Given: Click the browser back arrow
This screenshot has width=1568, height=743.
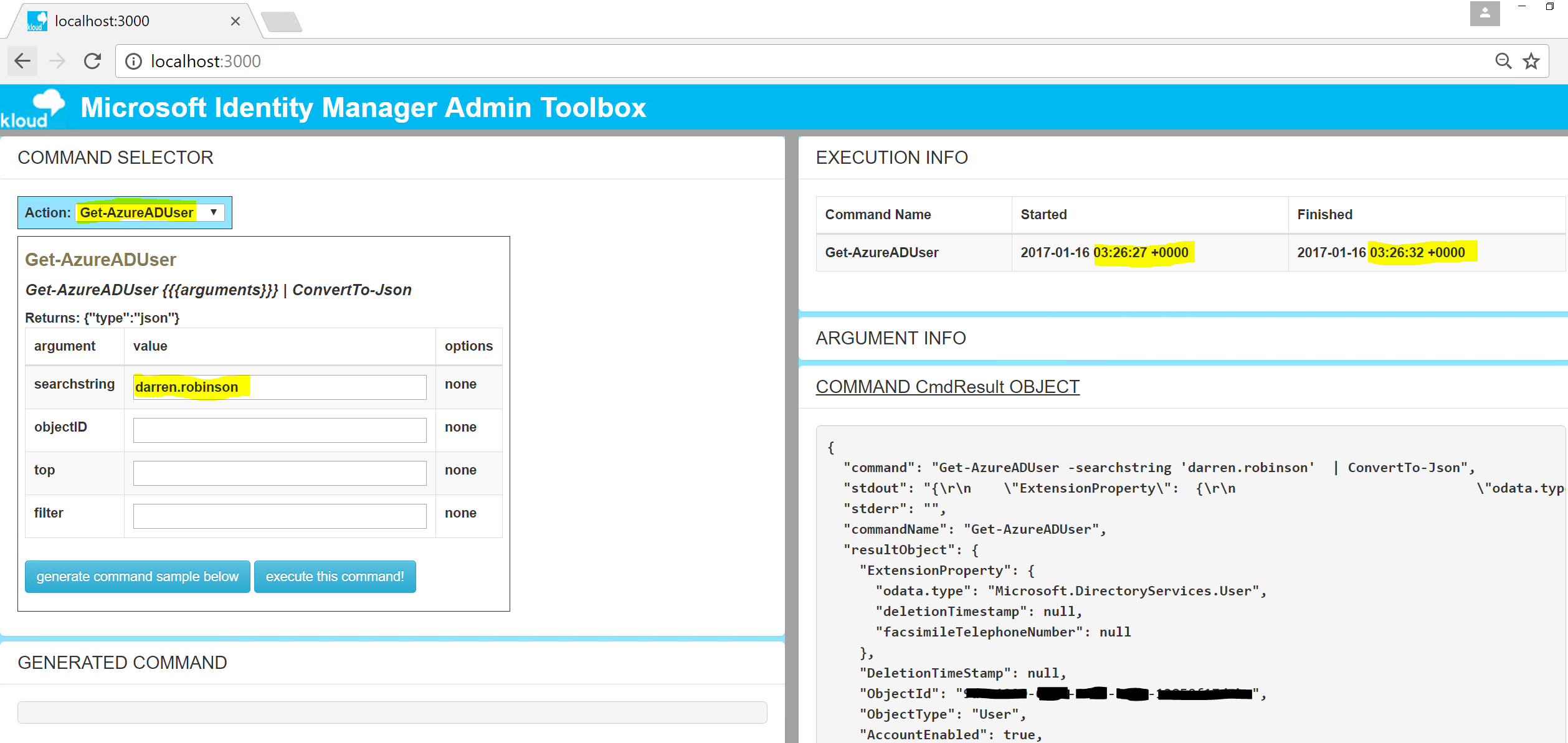Looking at the screenshot, I should (x=23, y=61).
